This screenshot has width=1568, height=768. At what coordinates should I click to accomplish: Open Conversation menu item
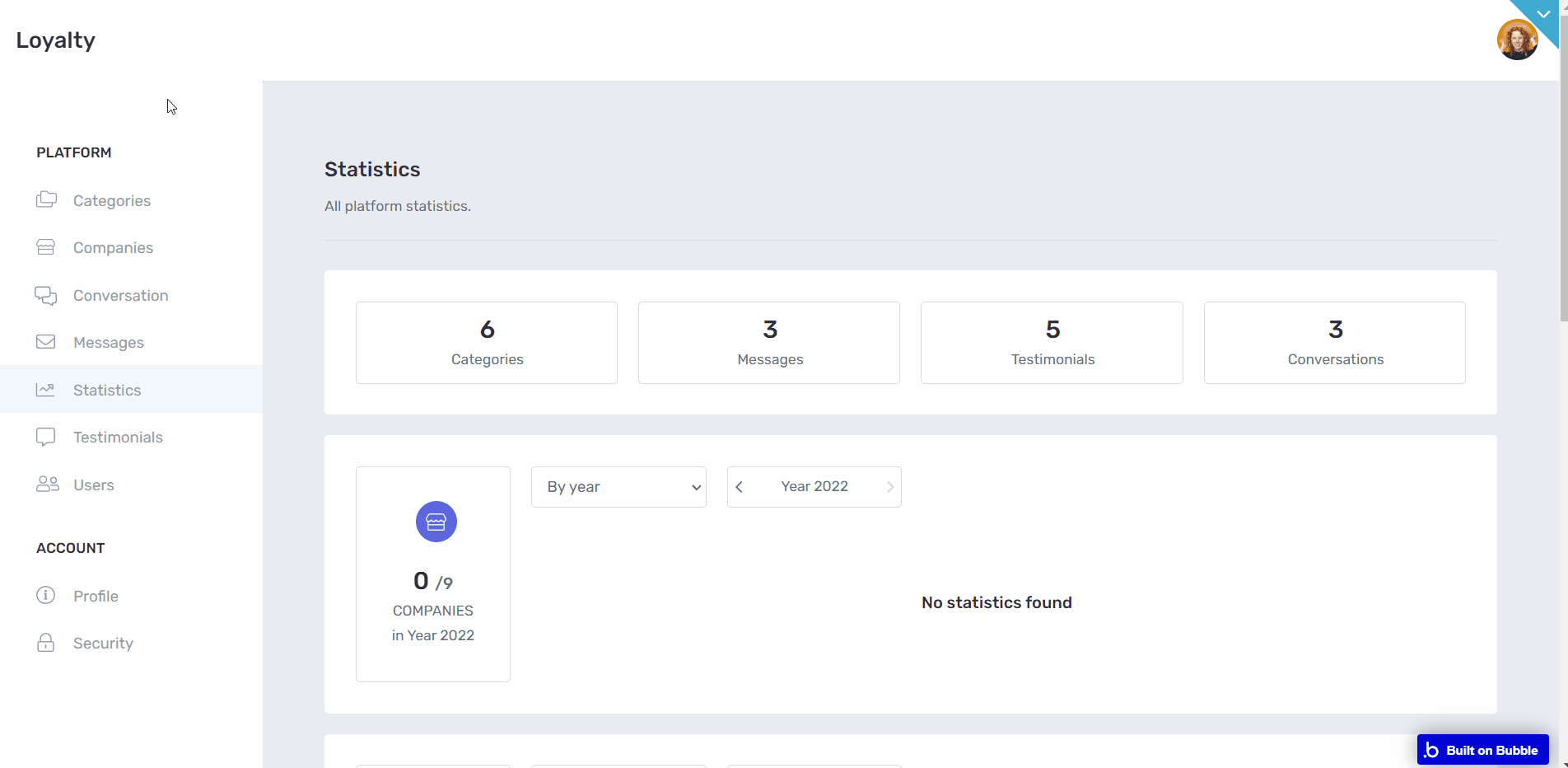point(132,295)
